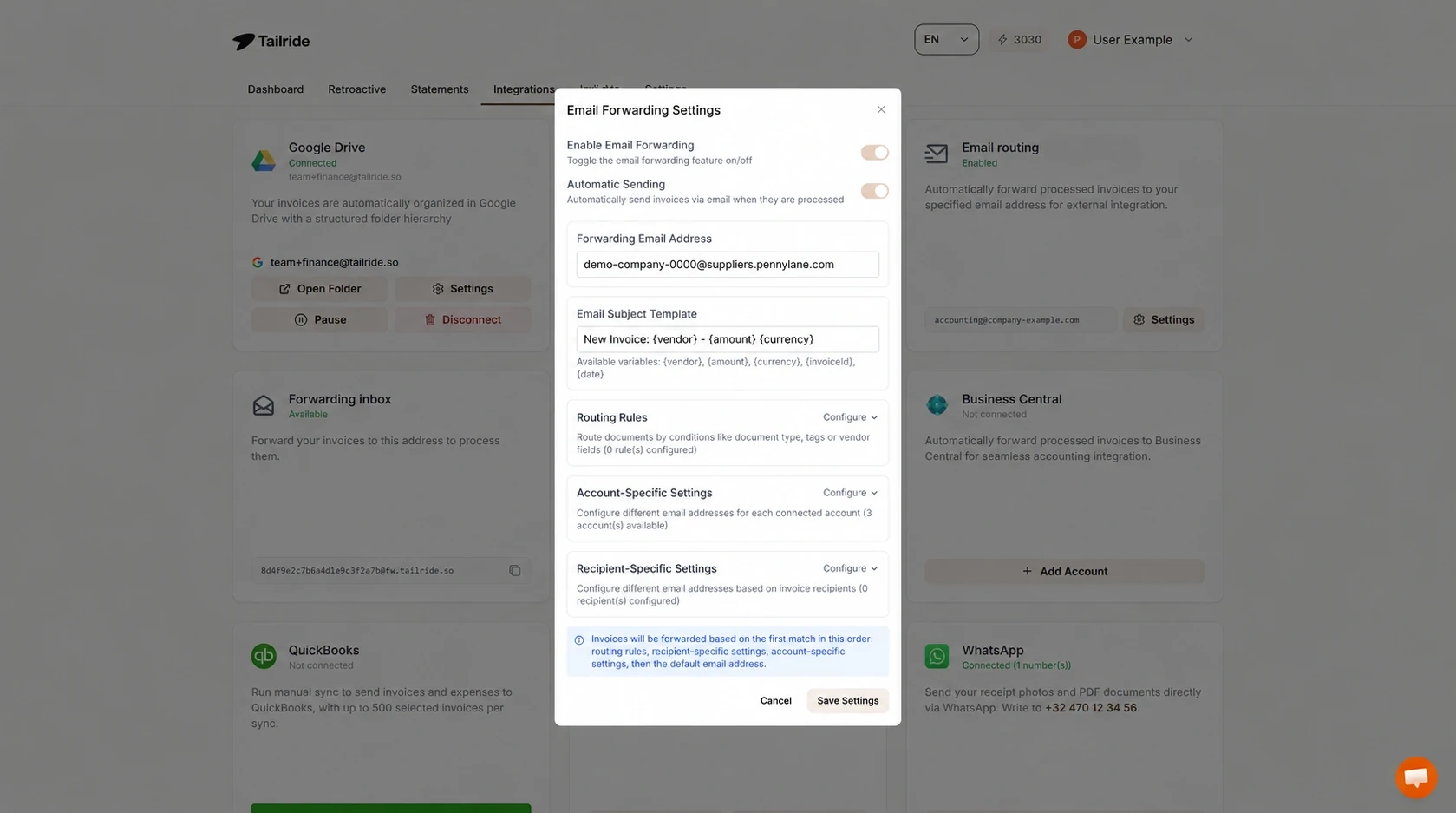Open the chat support widget
Image resolution: width=1456 pixels, height=813 pixels.
pyautogui.click(x=1416, y=777)
